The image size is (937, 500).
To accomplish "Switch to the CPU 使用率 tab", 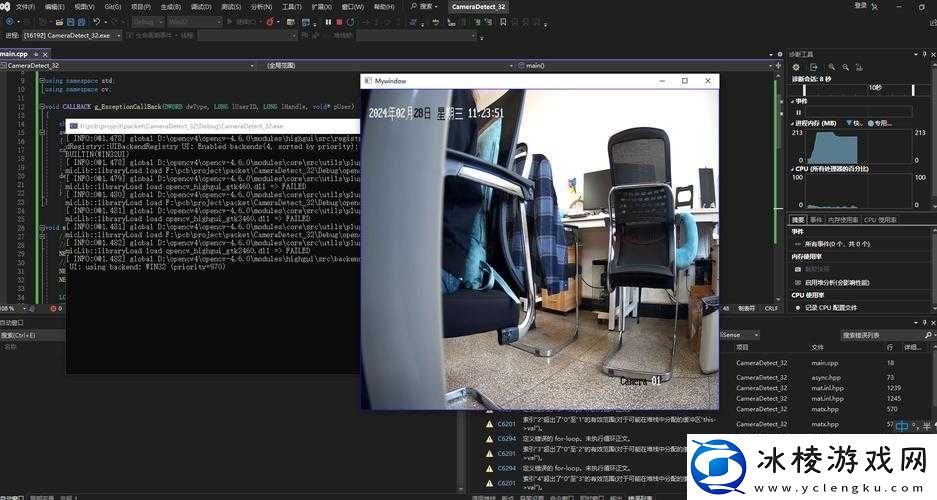I will (x=880, y=220).
